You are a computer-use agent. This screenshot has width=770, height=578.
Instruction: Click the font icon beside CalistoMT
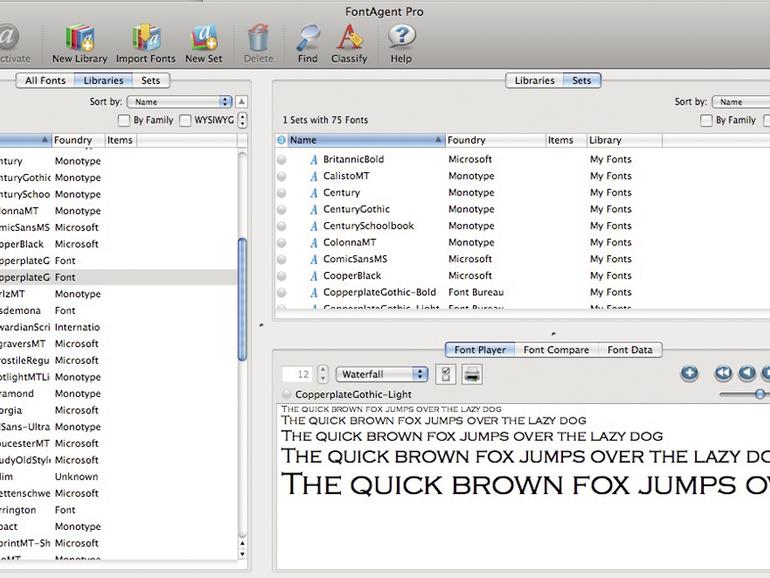314,176
